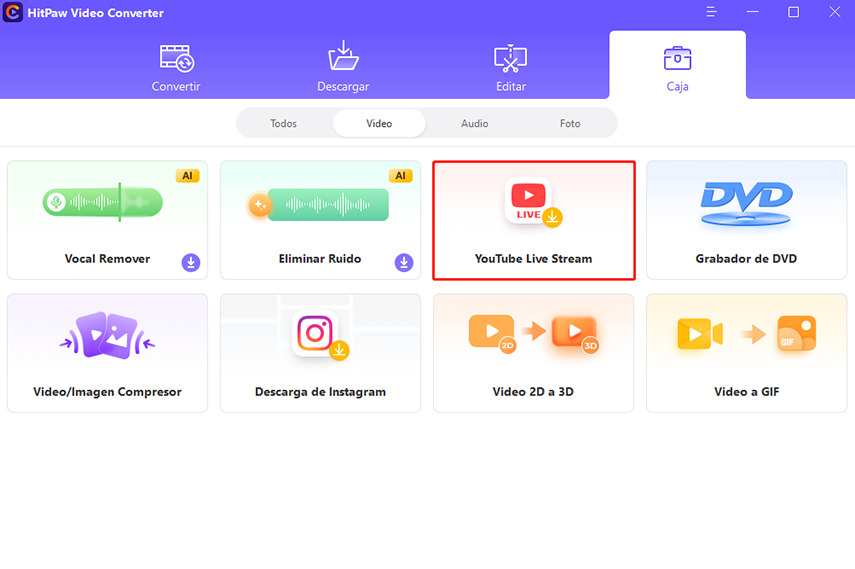The width and height of the screenshot is (855, 569).
Task: Click the YouTube Live Stream label
Action: (533, 259)
